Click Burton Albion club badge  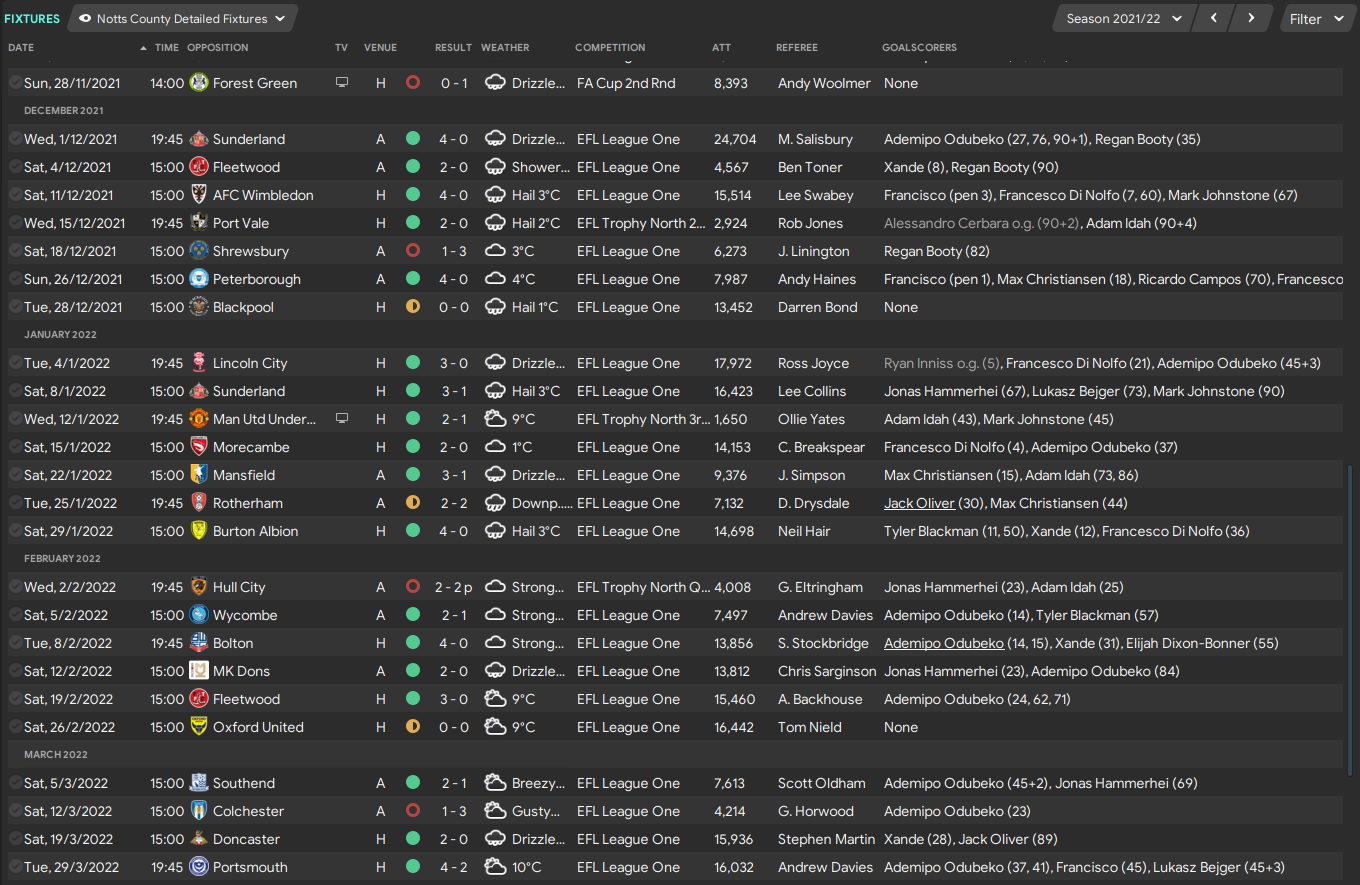click(x=199, y=531)
